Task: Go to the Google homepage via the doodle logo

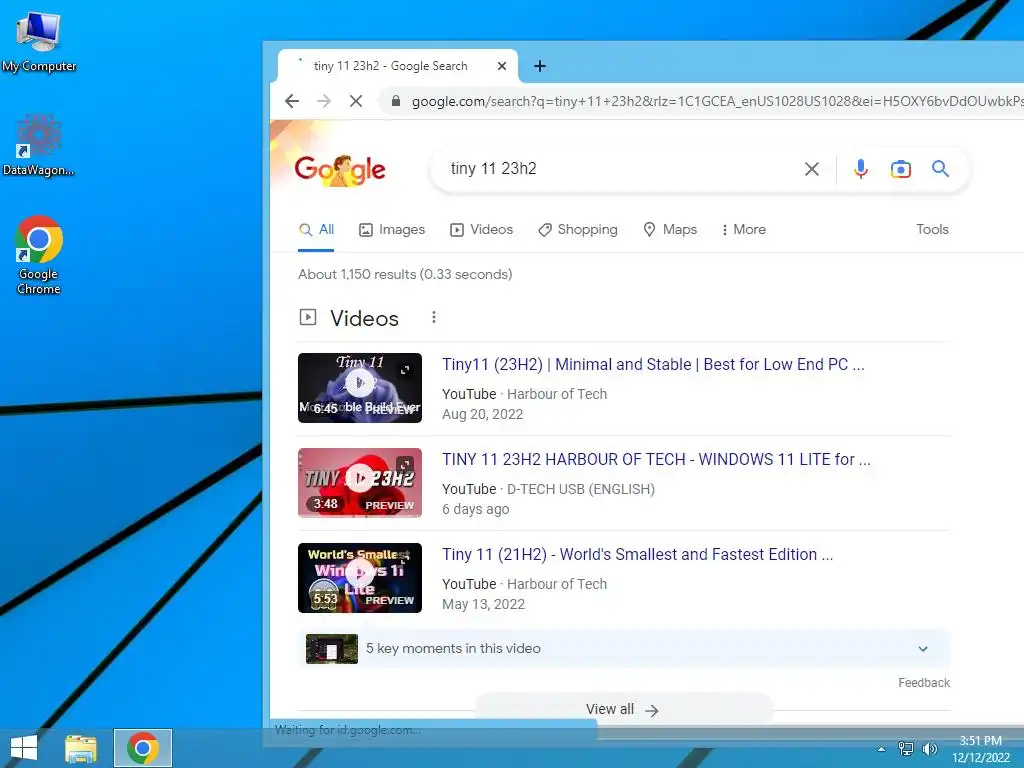Action: tap(340, 170)
